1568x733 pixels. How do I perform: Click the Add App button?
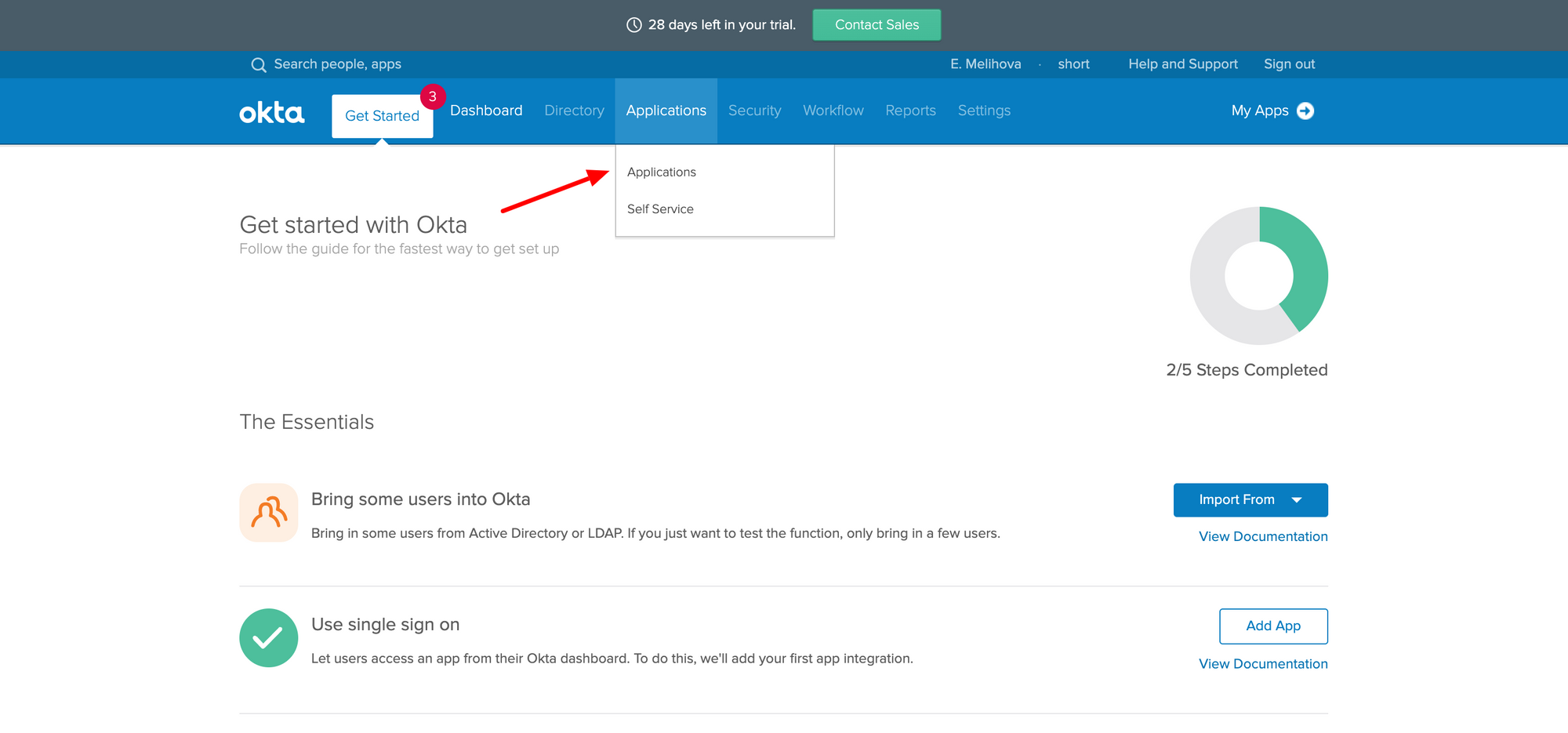(1273, 626)
